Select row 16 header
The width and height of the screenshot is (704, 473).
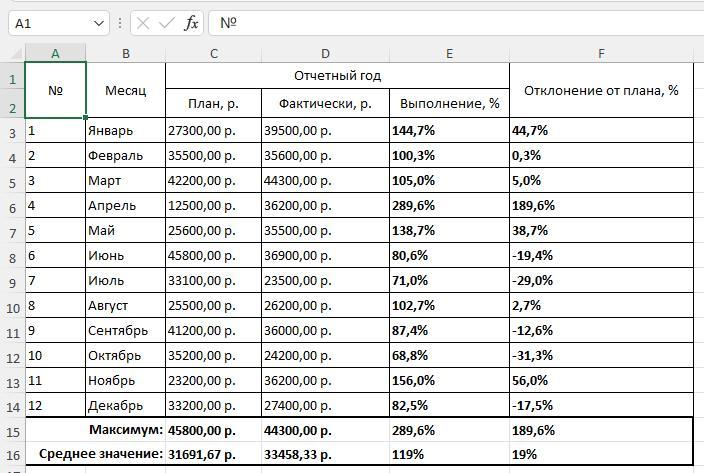click(x=13, y=455)
